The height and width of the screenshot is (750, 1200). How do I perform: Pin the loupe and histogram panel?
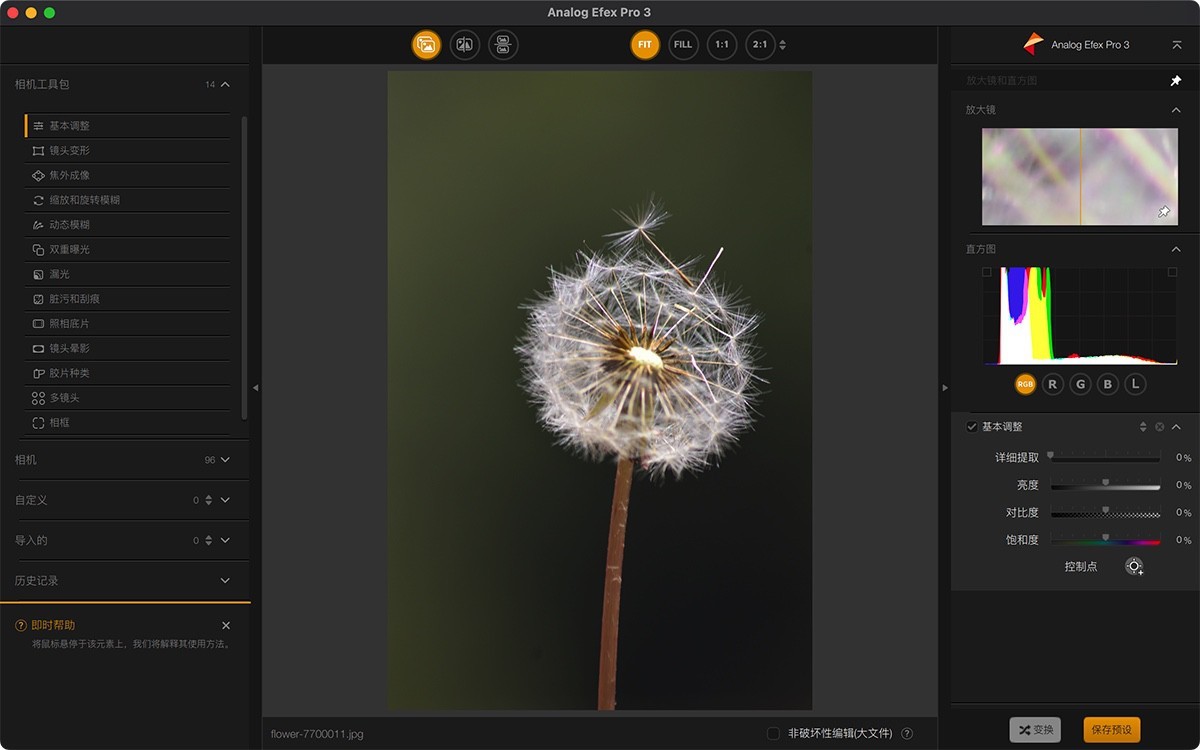(1176, 81)
